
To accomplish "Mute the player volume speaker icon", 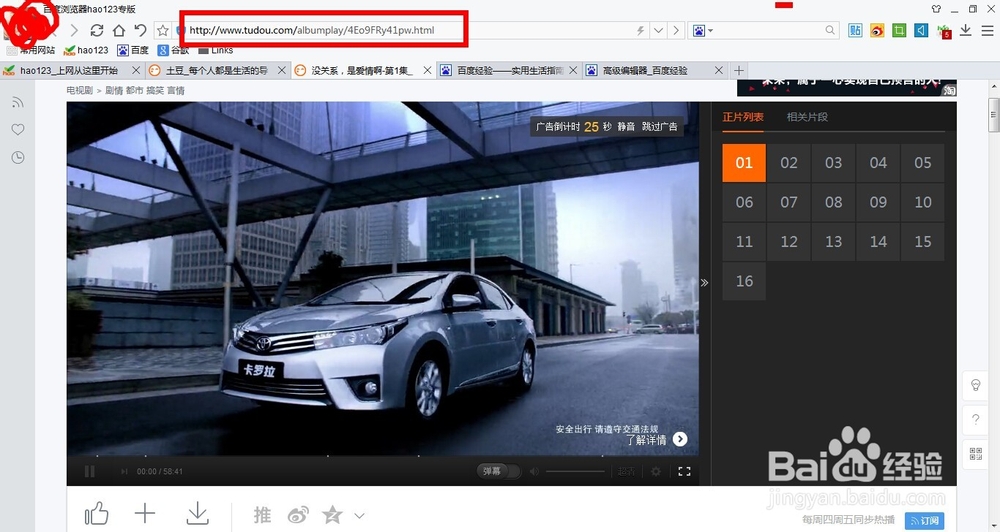I will point(534,471).
